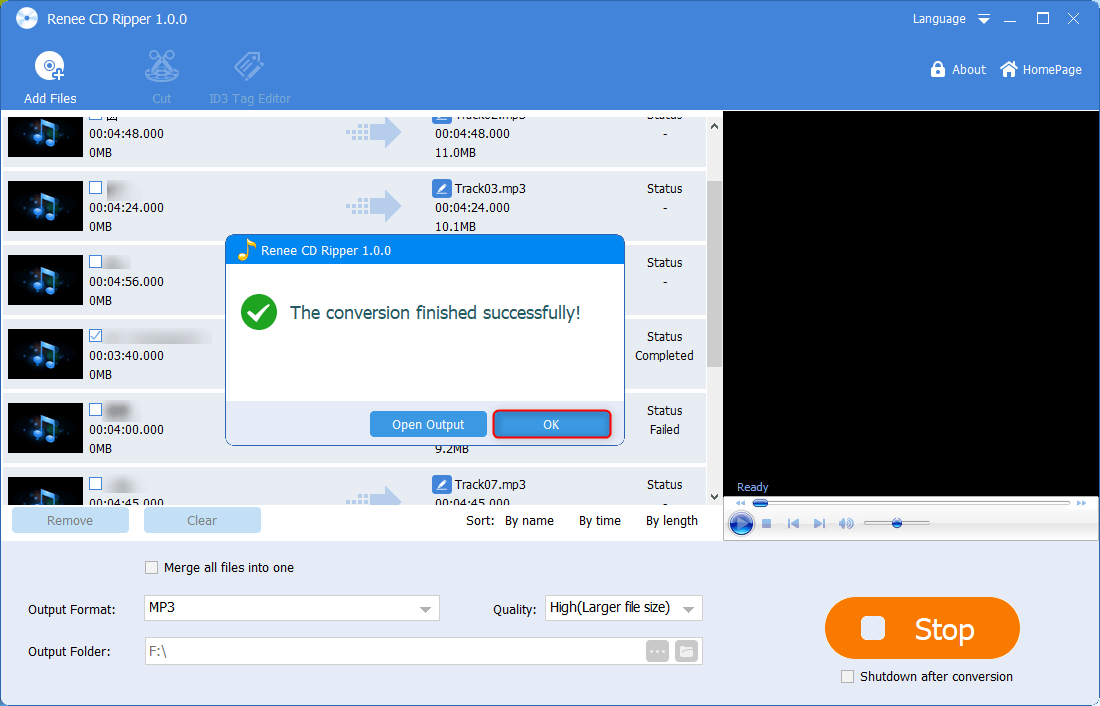This screenshot has height=706, width=1100.
Task: Go to HomePage via house icon
Action: (1009, 69)
